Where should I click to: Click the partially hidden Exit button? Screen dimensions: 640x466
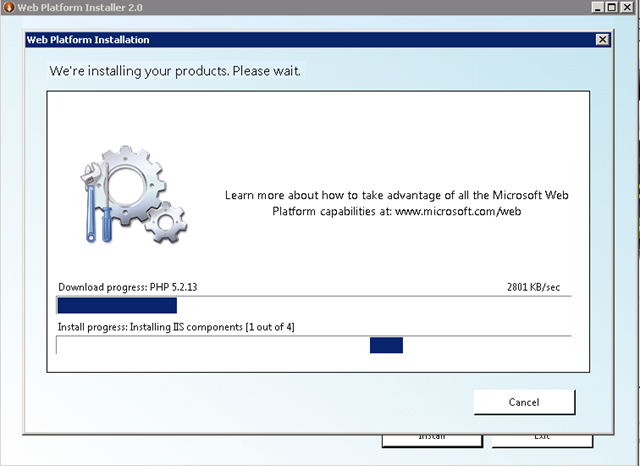541,438
